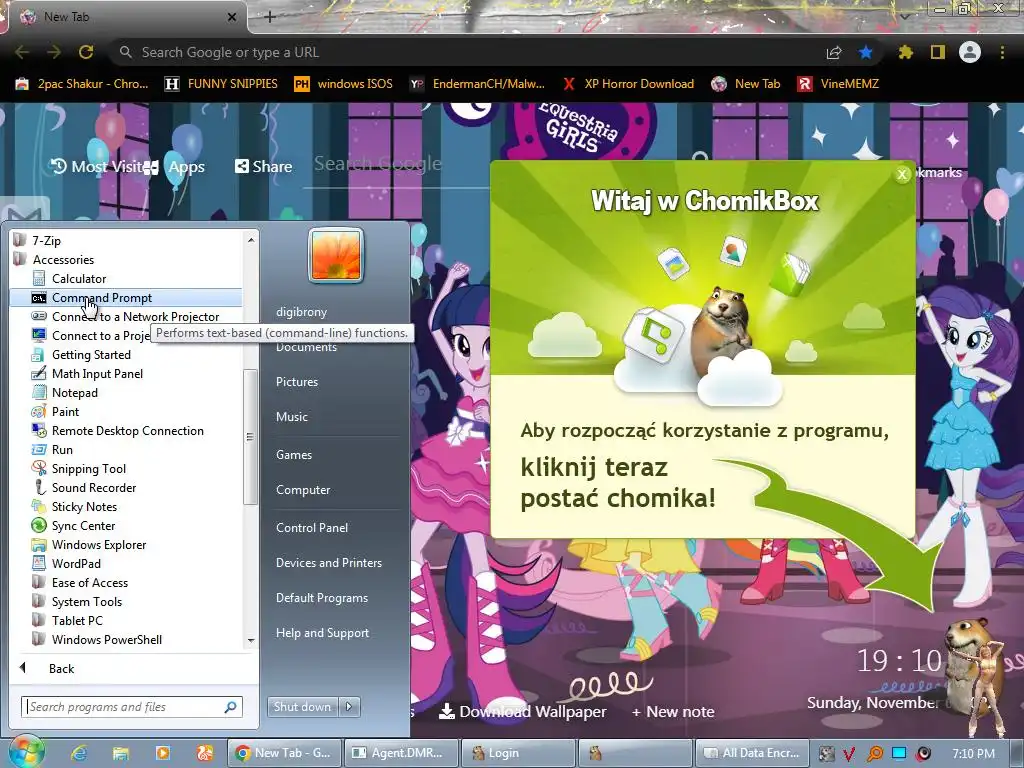Launch Paint via its palette icon

39,412
